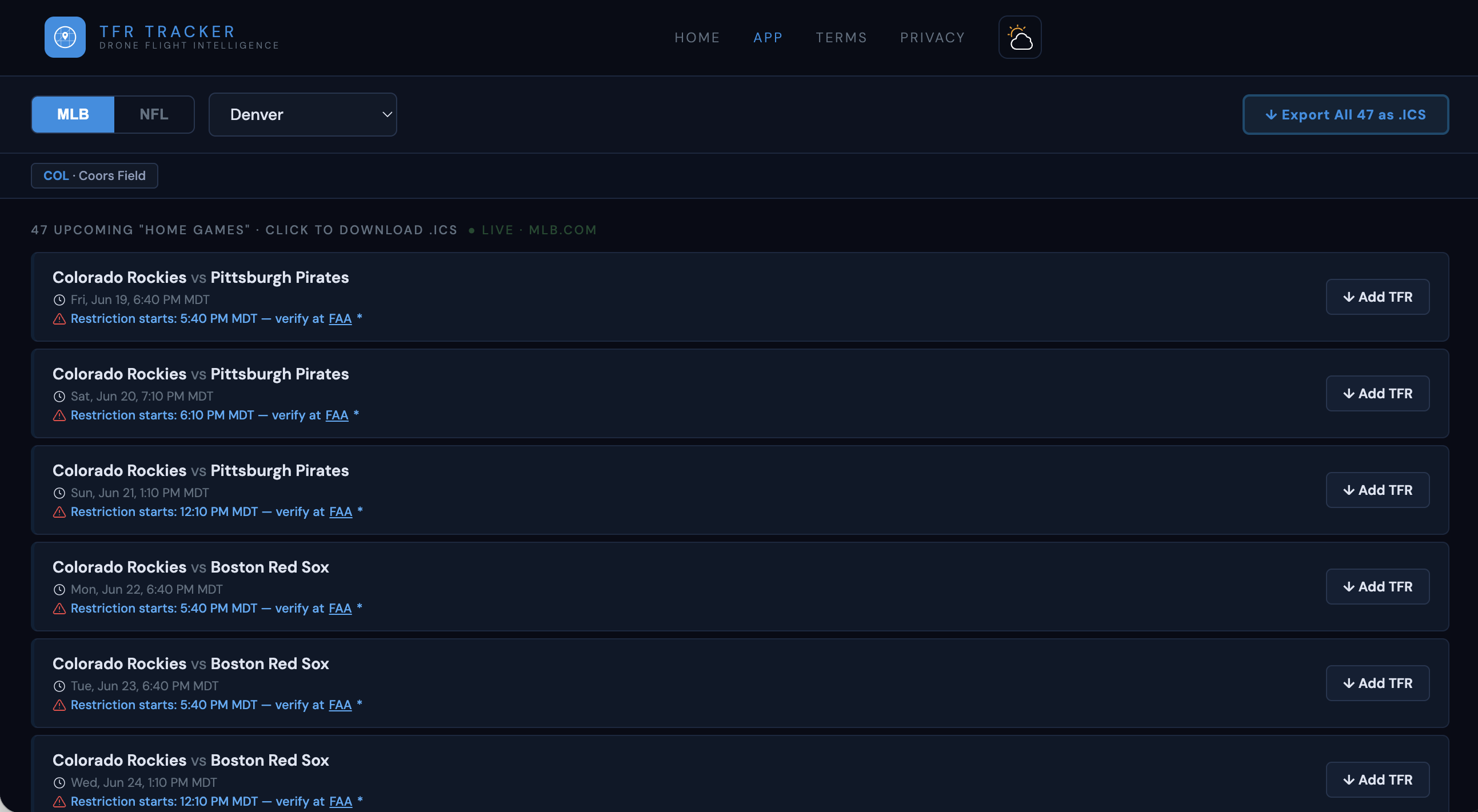The width and height of the screenshot is (1478, 812).
Task: Click Export All 47 as .ICS
Action: pyautogui.click(x=1345, y=115)
